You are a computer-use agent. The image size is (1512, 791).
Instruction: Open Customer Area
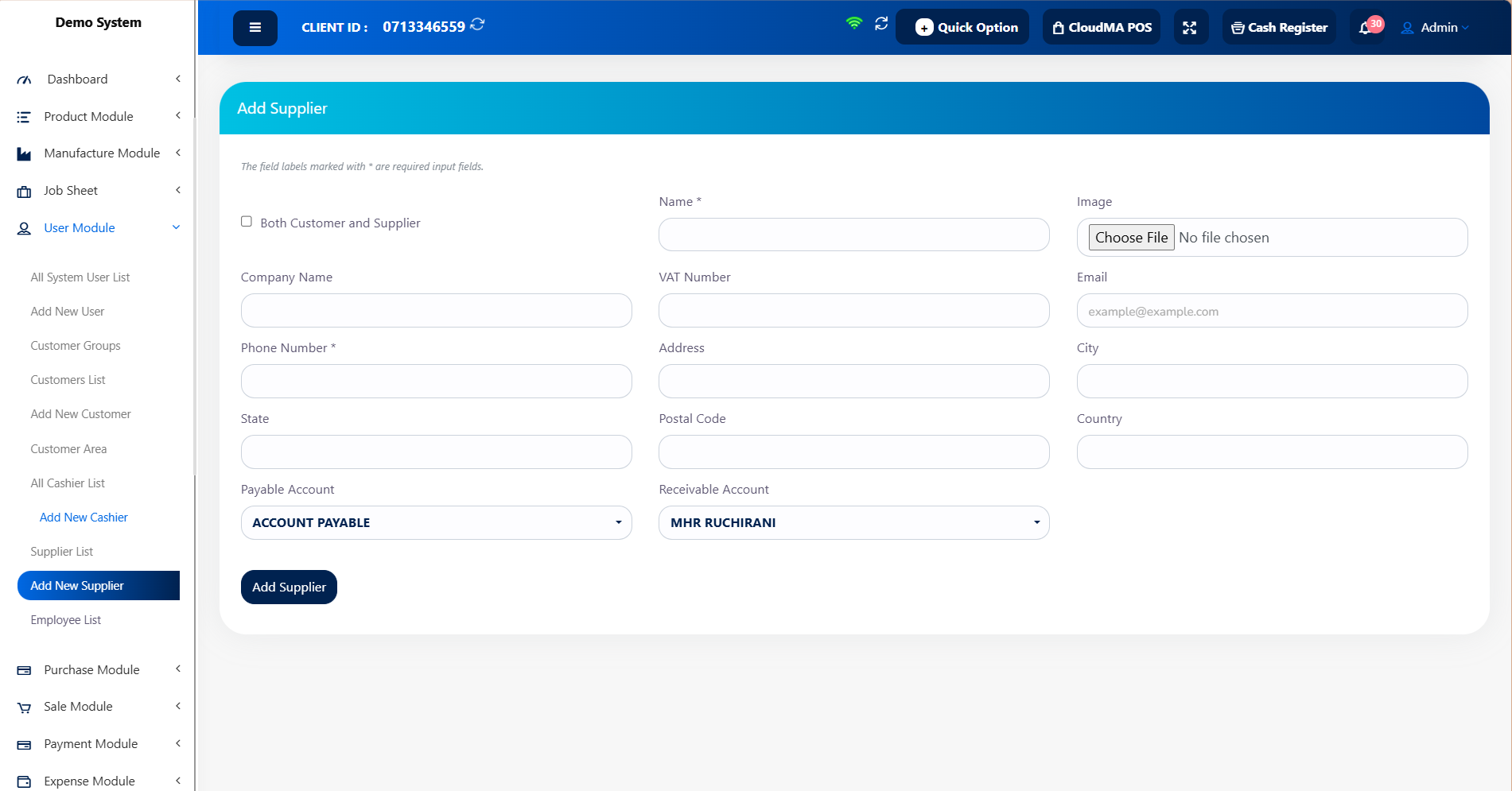(x=68, y=449)
